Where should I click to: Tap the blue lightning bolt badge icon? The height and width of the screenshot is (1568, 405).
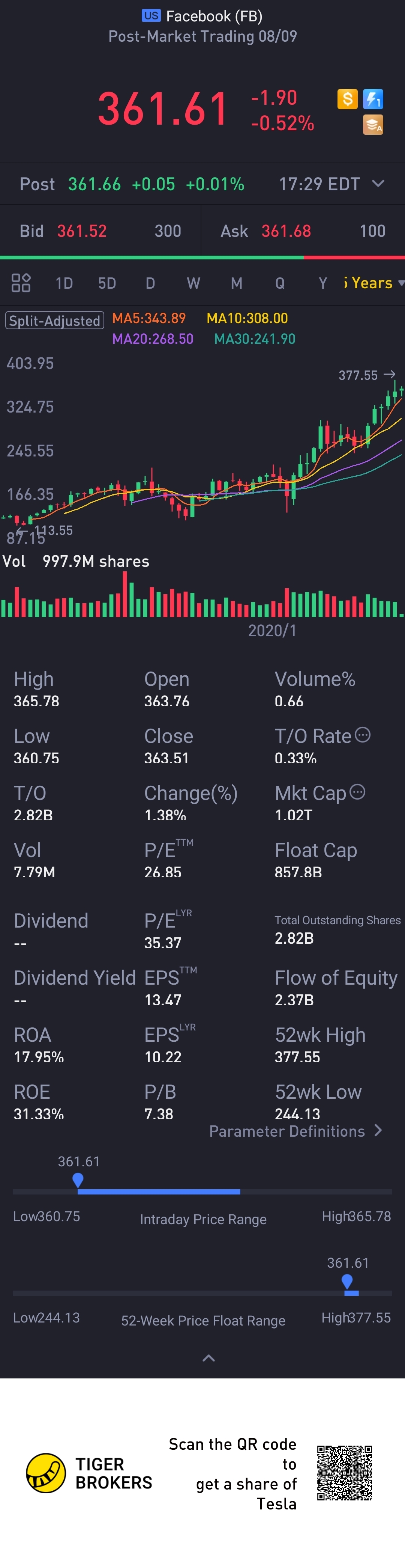tap(373, 99)
